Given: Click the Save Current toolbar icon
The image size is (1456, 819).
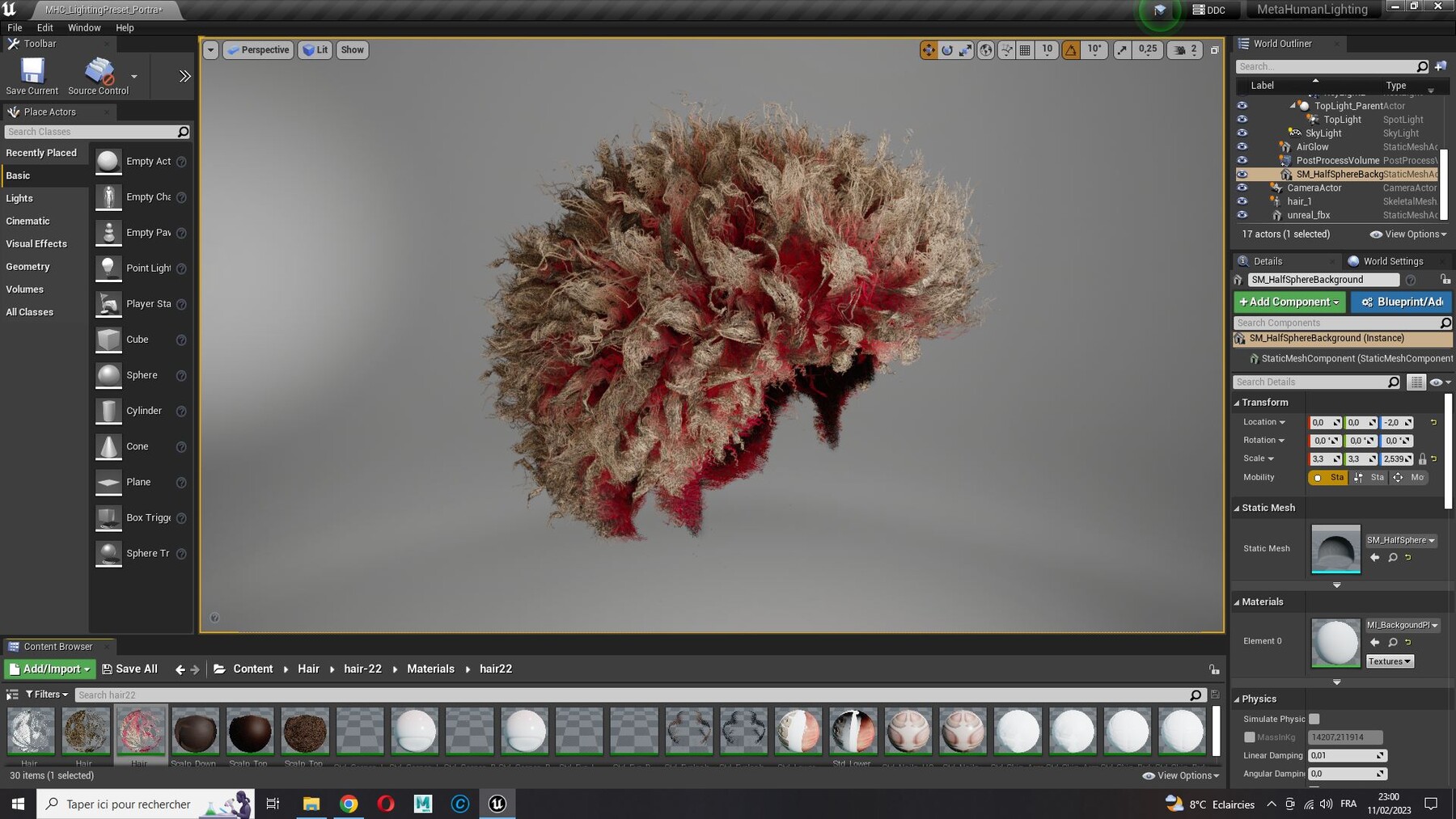Looking at the screenshot, I should (32, 72).
